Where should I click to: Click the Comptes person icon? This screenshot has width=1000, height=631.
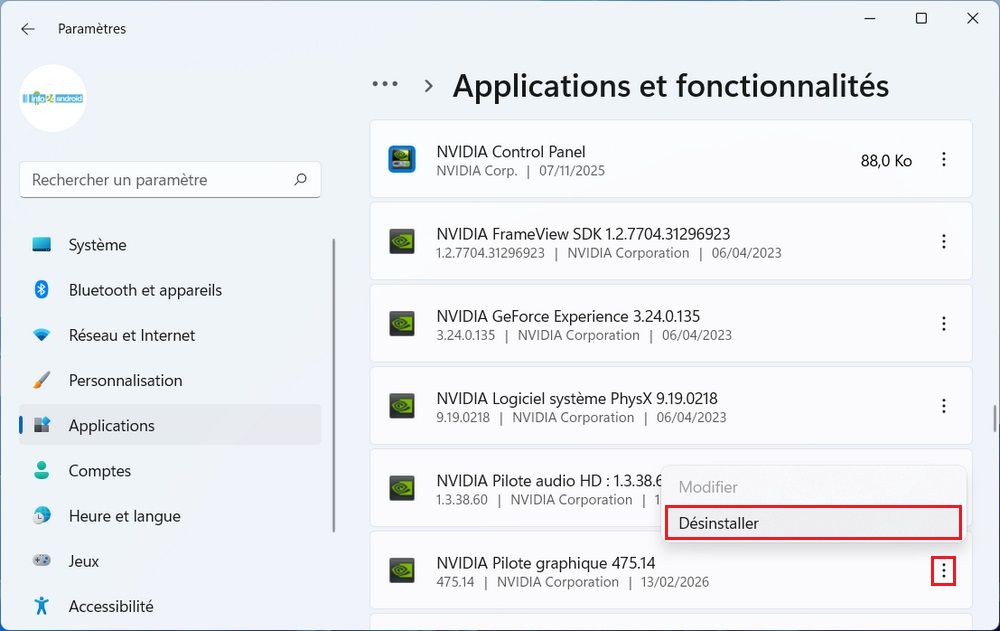click(x=41, y=470)
